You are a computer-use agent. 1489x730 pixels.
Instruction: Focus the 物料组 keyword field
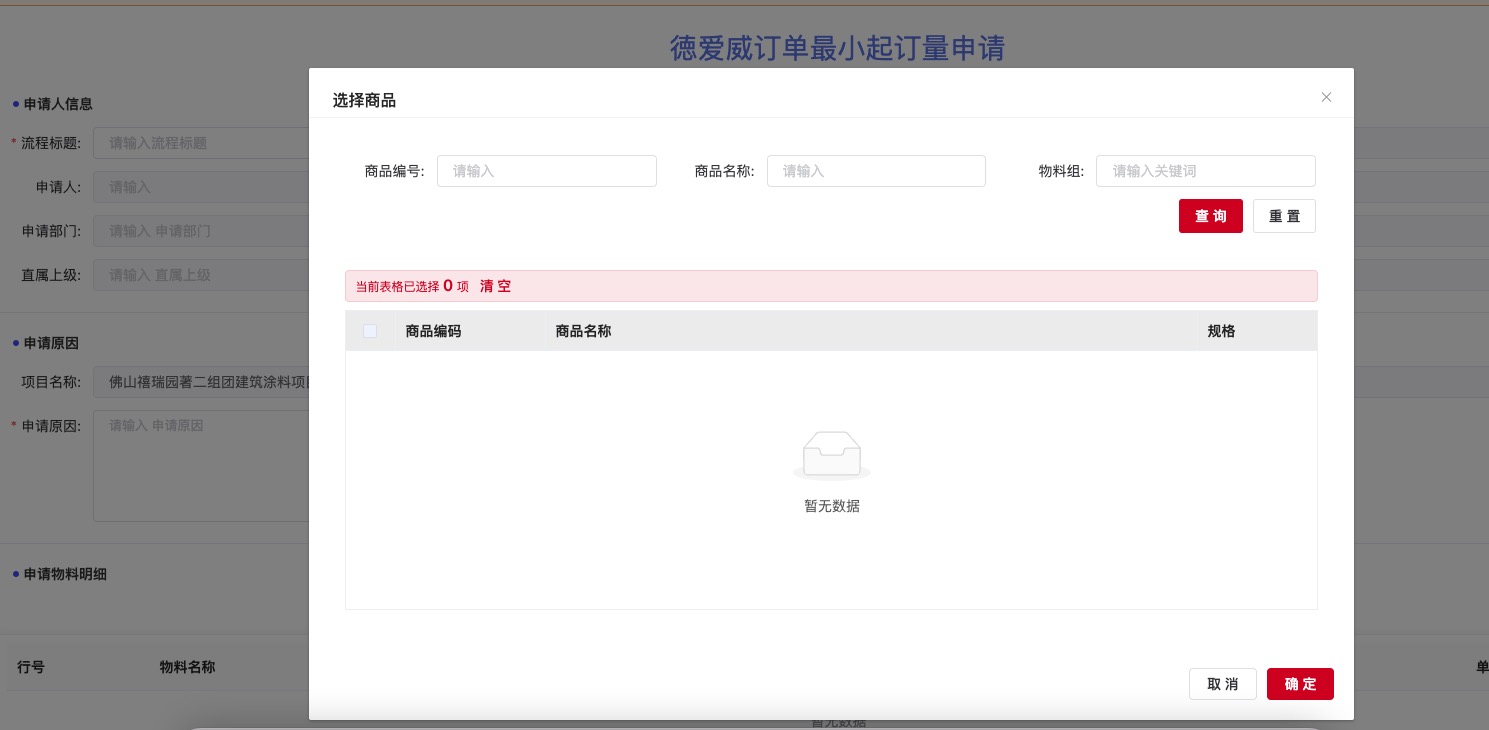tap(1206, 171)
